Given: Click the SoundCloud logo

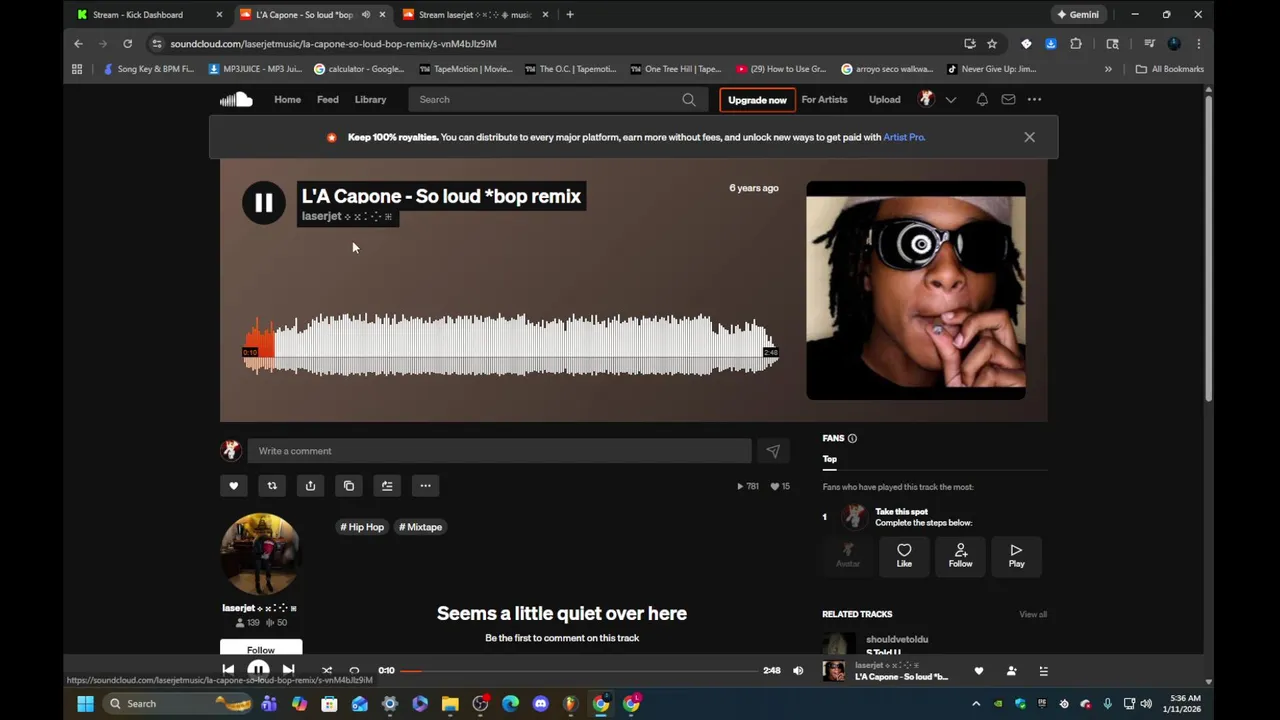Looking at the screenshot, I should pos(236,99).
